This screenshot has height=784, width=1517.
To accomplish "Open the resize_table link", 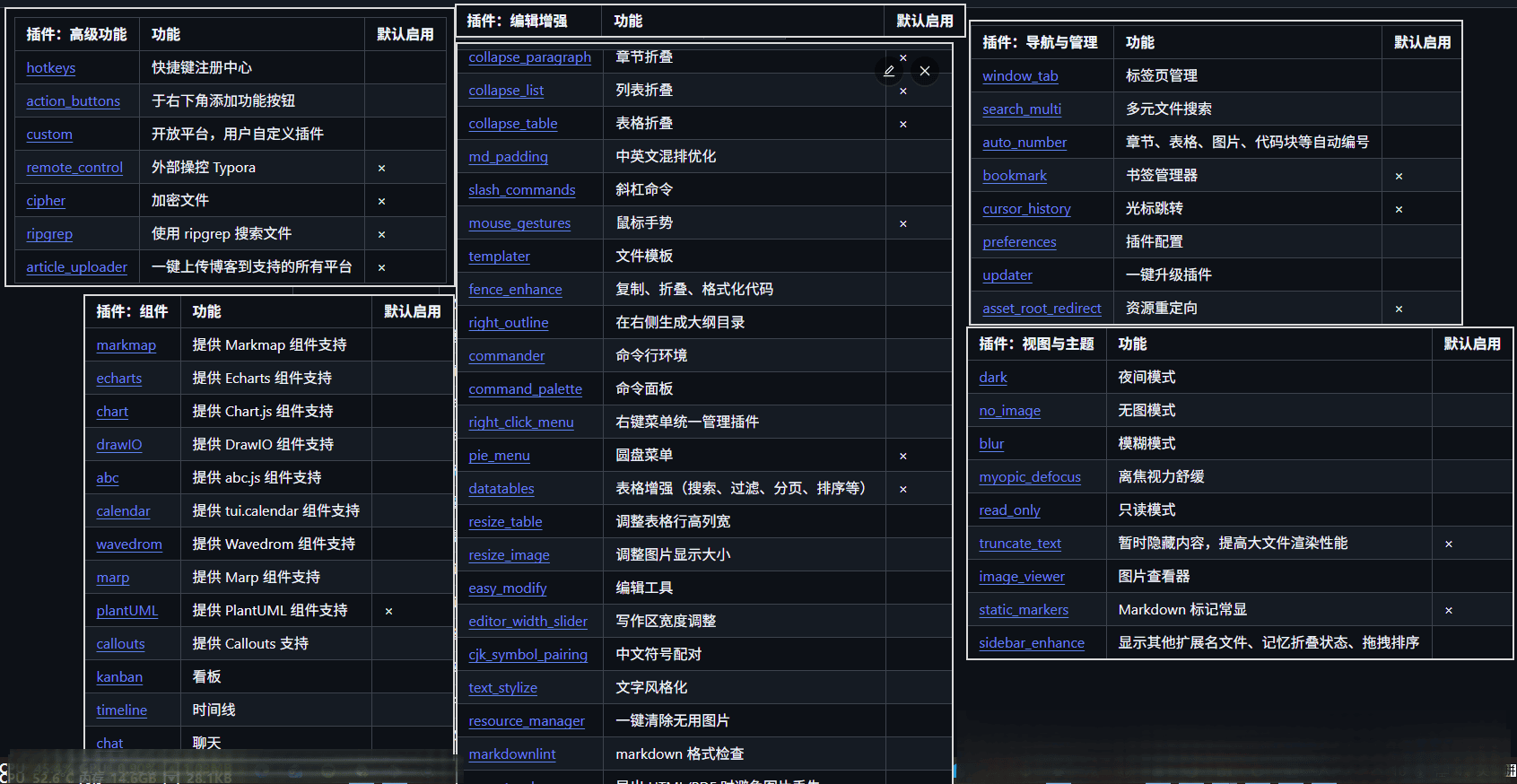I will [x=505, y=522].
